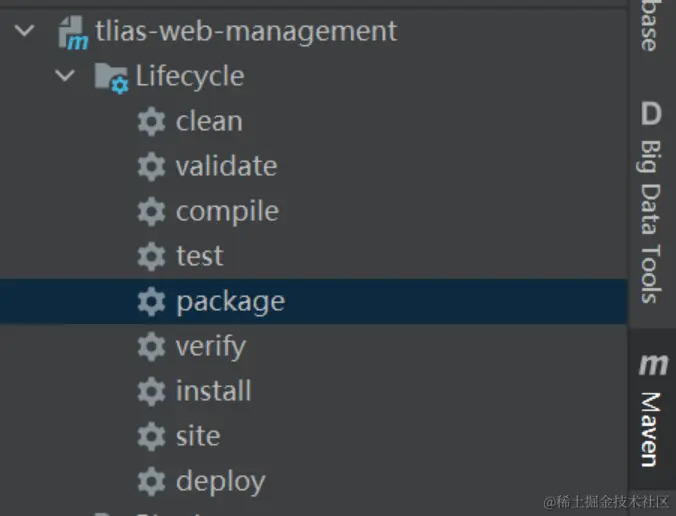The width and height of the screenshot is (676, 516).
Task: Click the install goal gear icon
Action: point(151,392)
